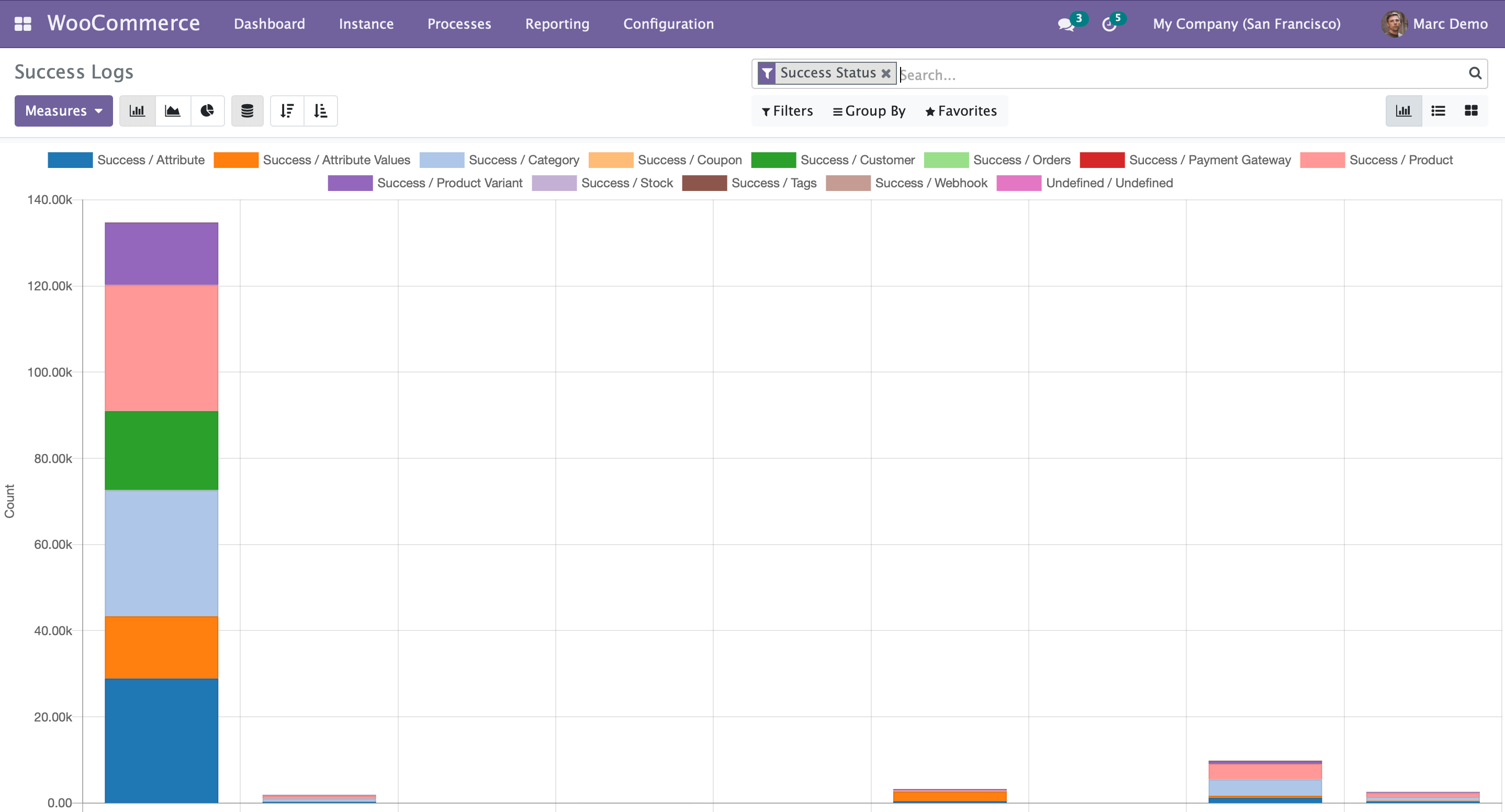Screen dimensions: 1505x812
Task: Open the conversations messages icon
Action: coord(1066,25)
